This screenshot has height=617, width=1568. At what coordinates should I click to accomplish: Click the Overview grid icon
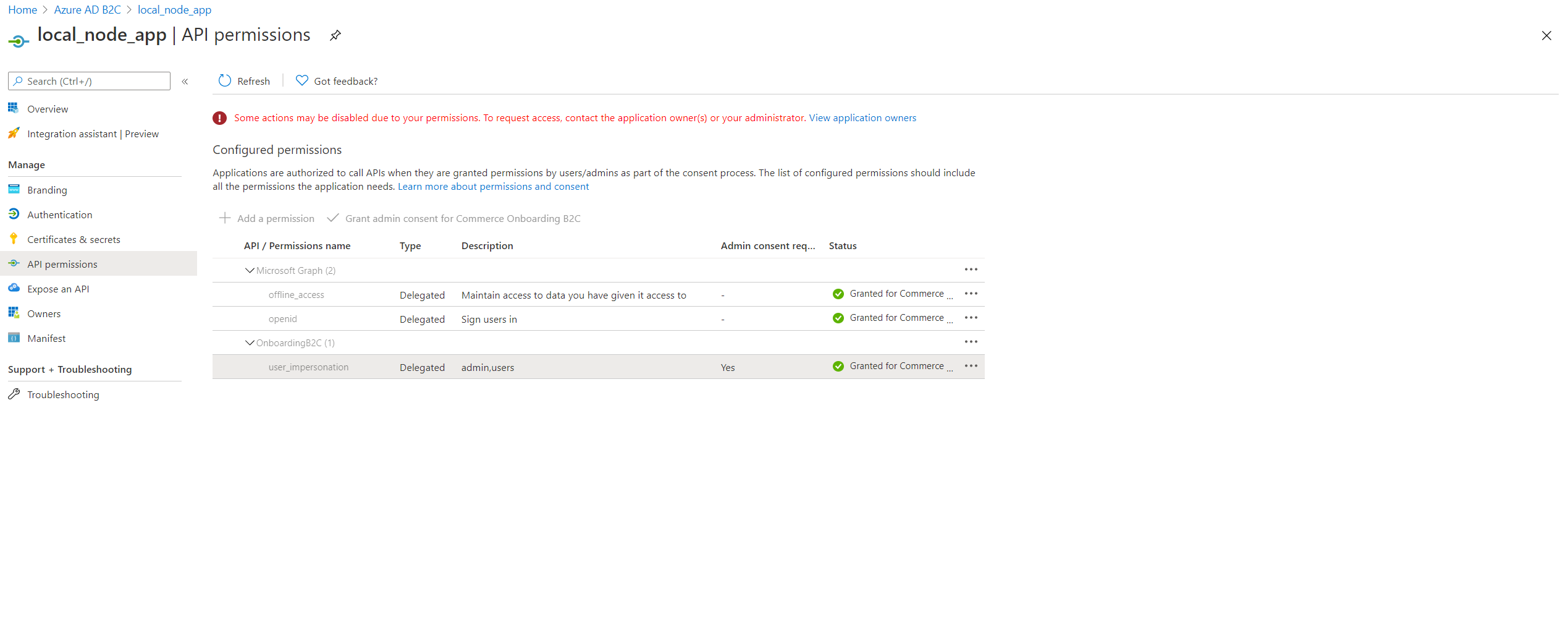click(14, 108)
